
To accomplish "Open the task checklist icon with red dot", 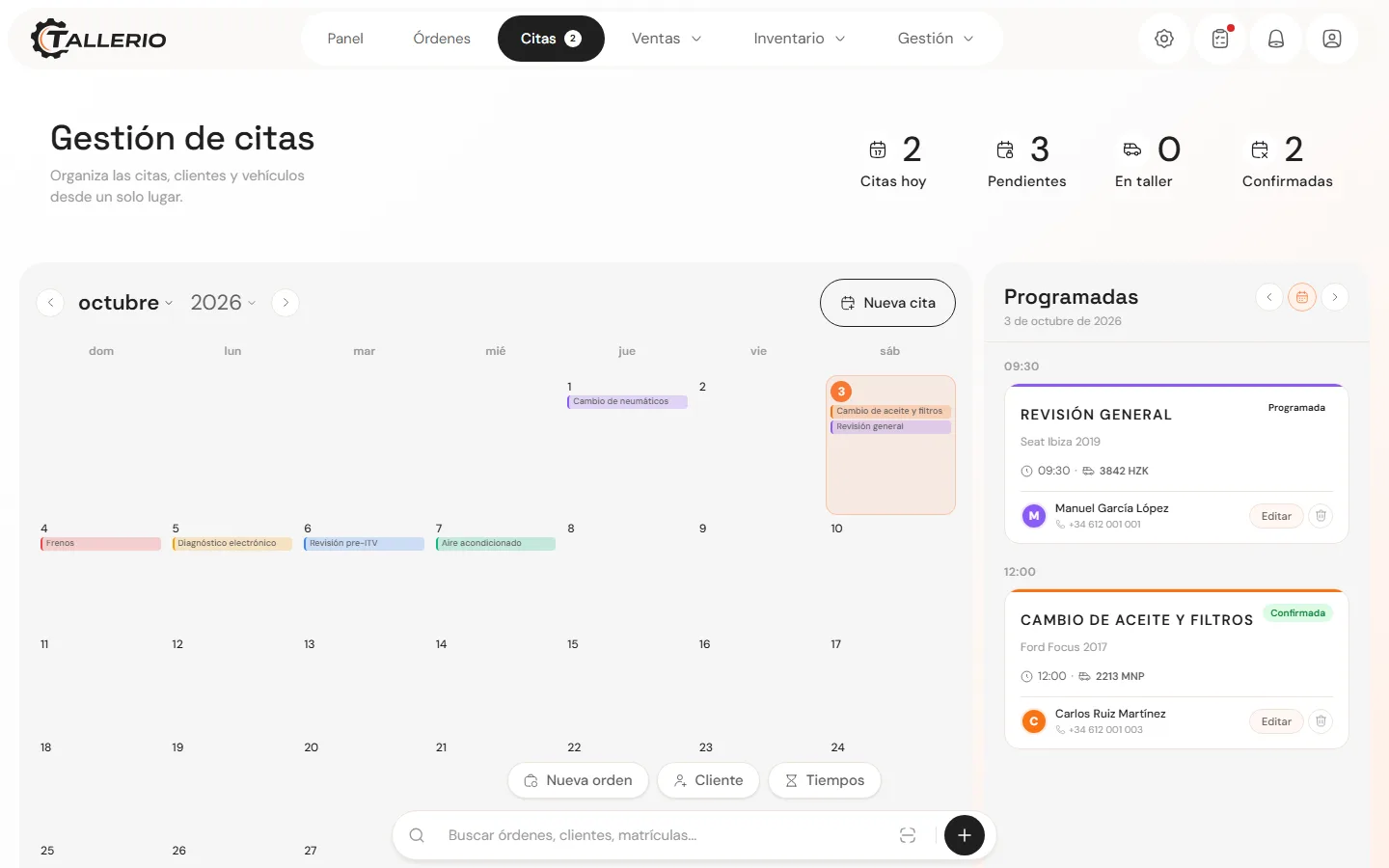I will (1220, 39).
